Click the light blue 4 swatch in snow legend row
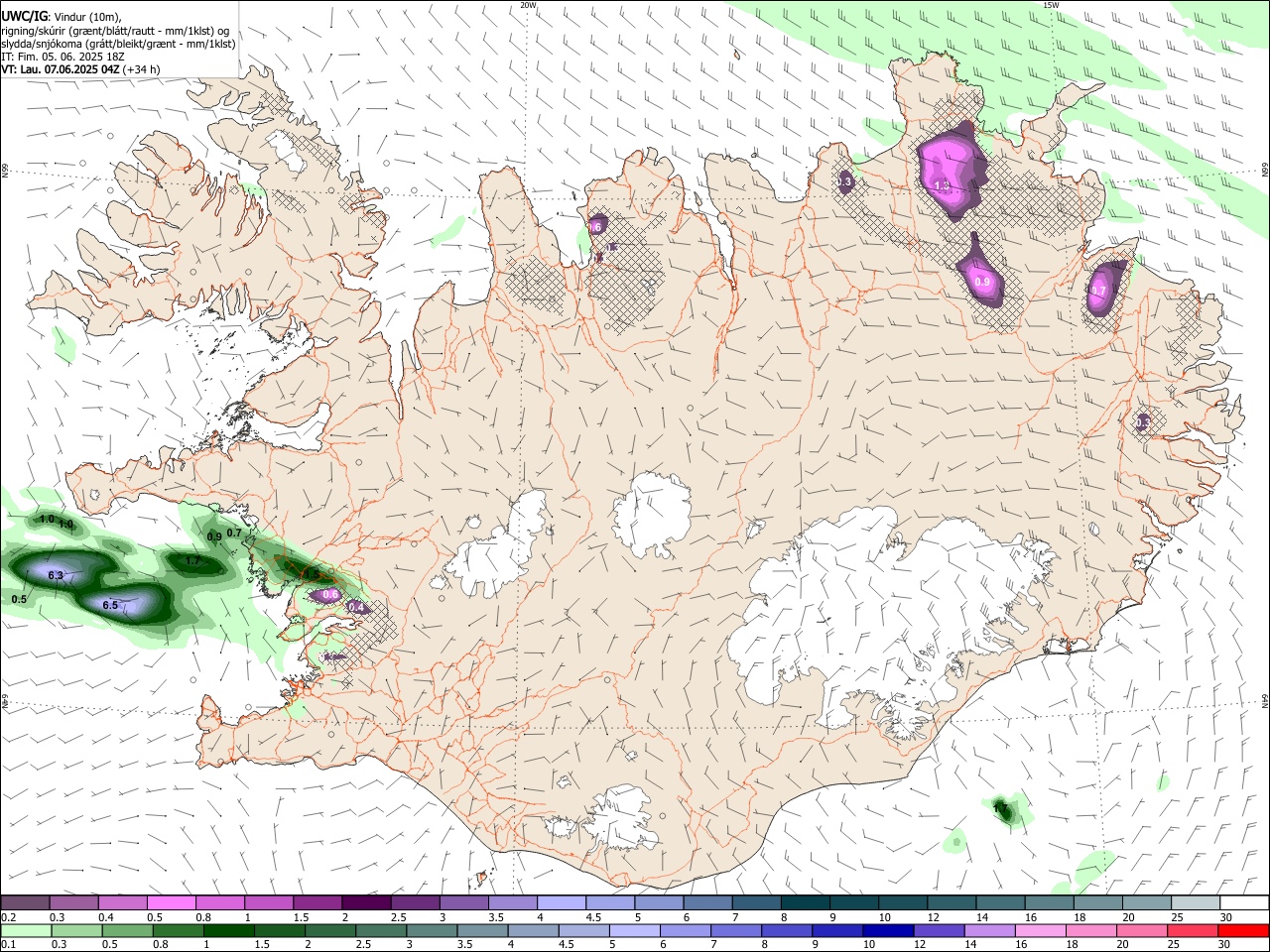The height and width of the screenshot is (952, 1270). click(562, 902)
